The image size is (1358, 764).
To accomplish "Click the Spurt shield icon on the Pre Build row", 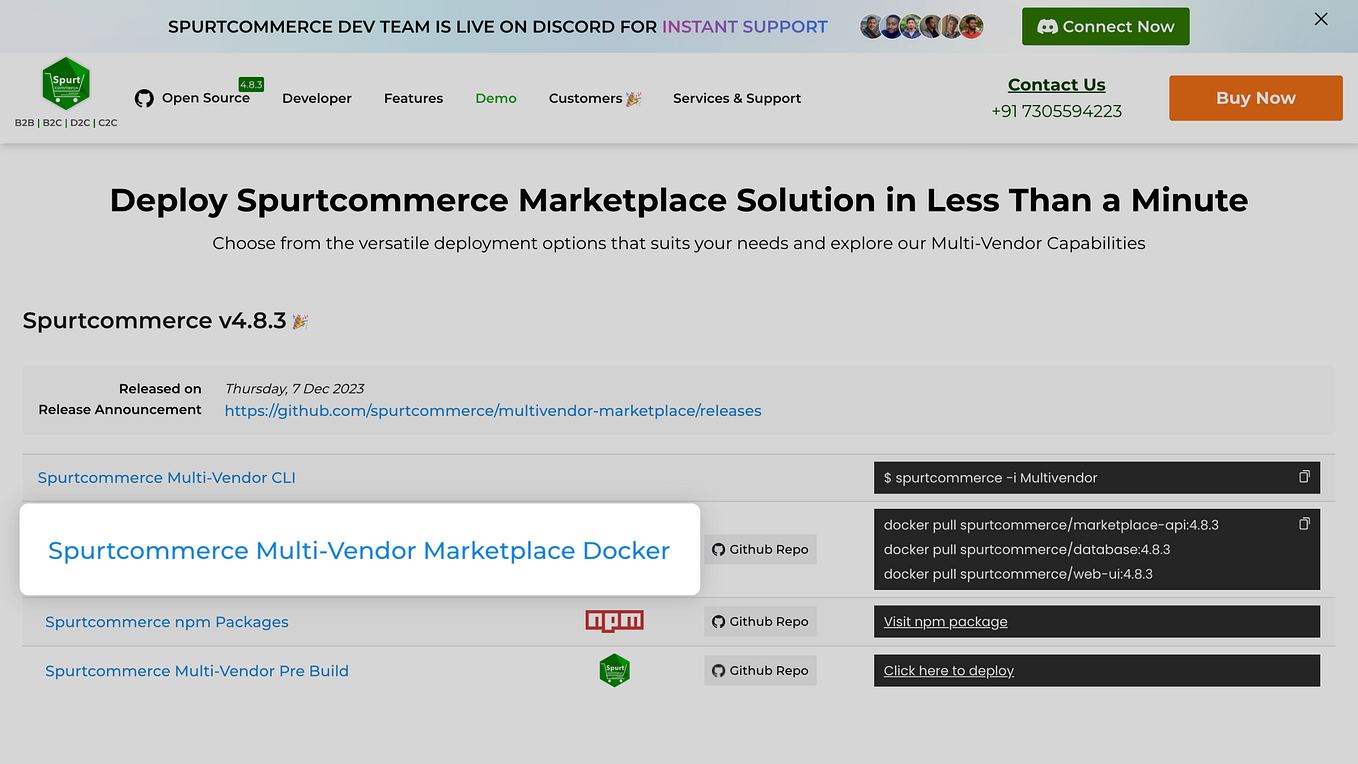I will (x=614, y=670).
